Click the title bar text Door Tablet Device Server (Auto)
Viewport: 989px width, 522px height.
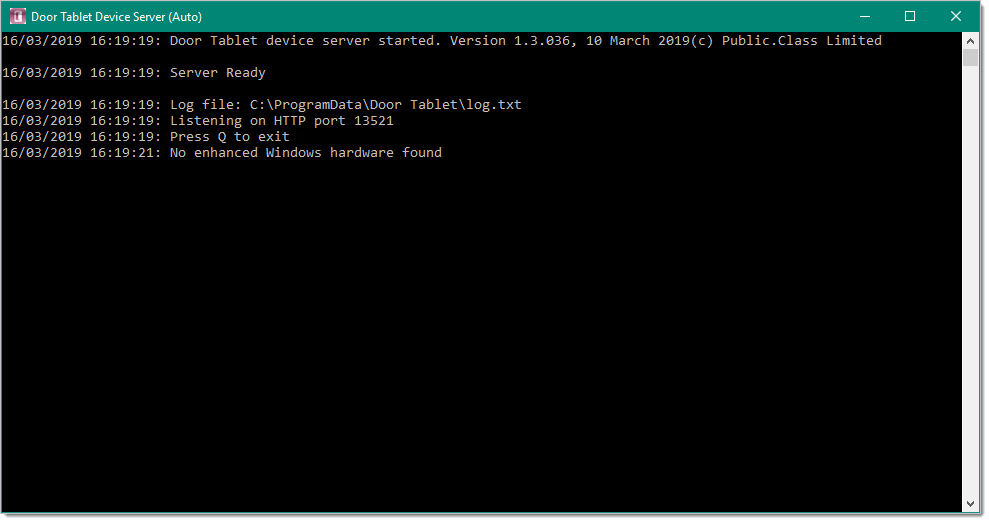117,17
